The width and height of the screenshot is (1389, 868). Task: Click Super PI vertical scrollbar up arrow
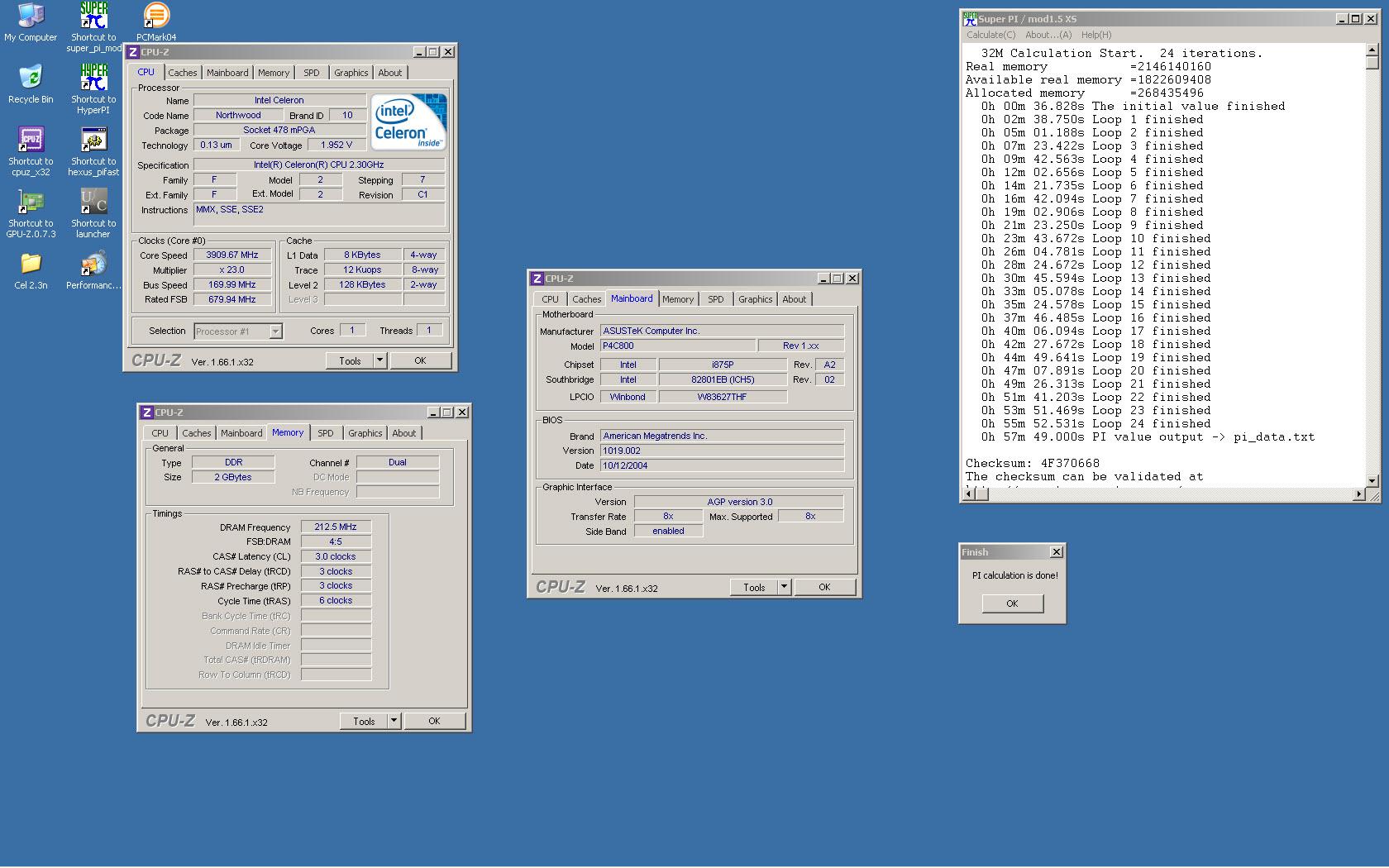point(1372,50)
